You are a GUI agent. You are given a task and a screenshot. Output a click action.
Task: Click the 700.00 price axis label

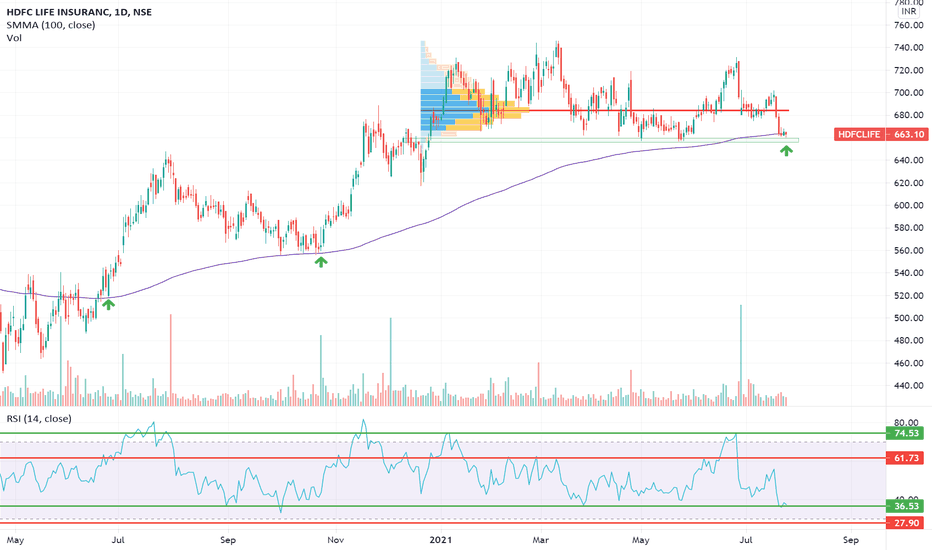pyautogui.click(x=909, y=93)
